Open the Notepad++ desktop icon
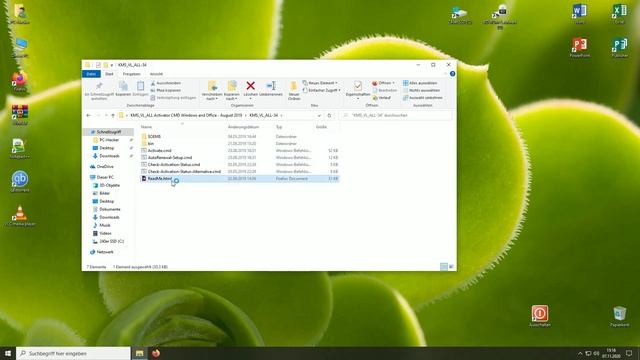The height and width of the screenshot is (360, 640). (20, 148)
